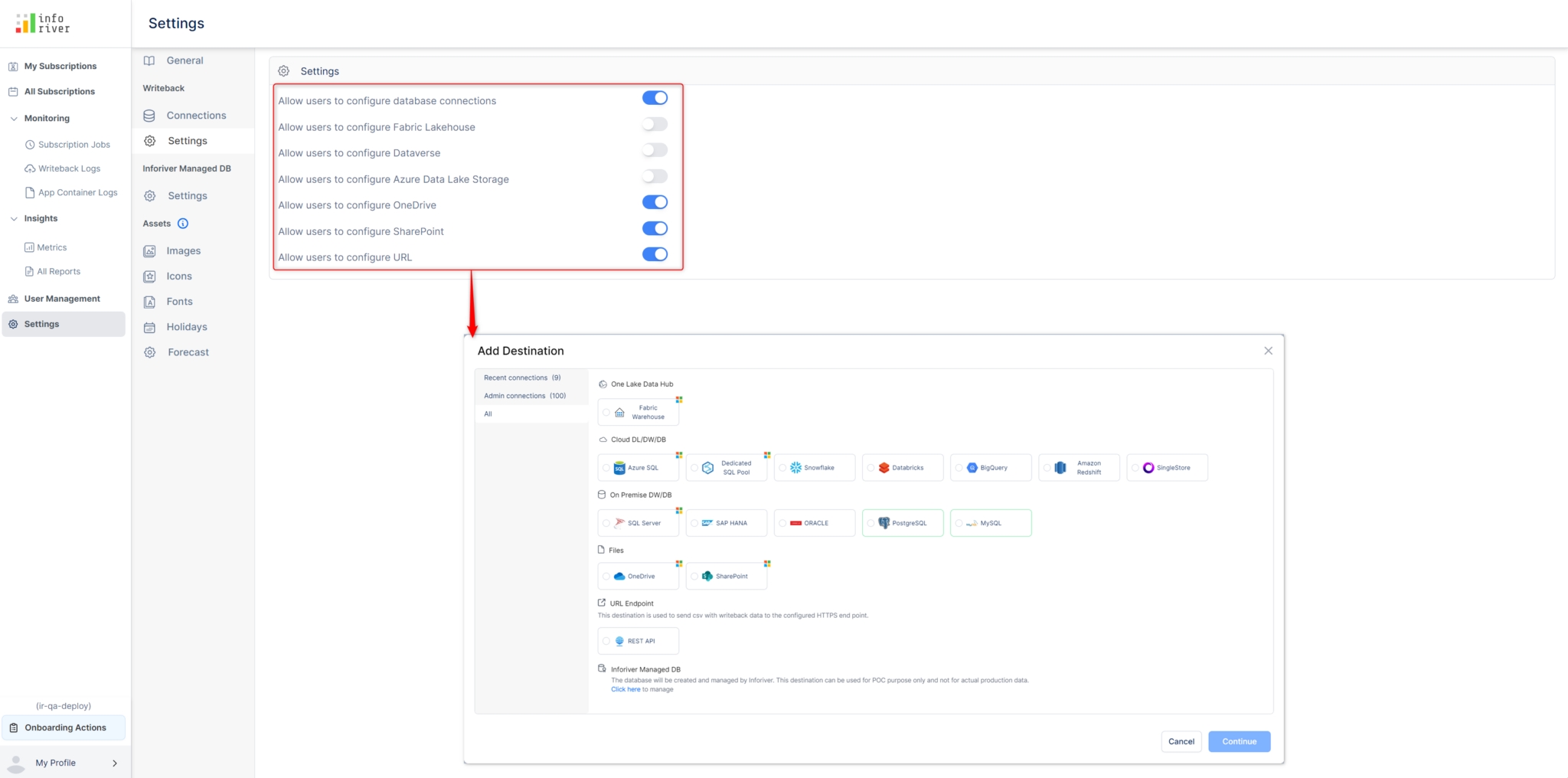The image size is (1568, 778).
Task: Select the Snowflake destination icon
Action: pyautogui.click(x=796, y=468)
